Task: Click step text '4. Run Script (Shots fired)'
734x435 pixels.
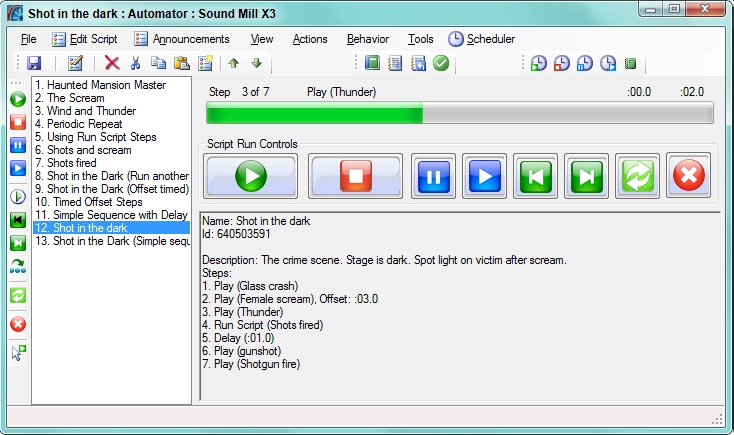Action: click(x=263, y=325)
